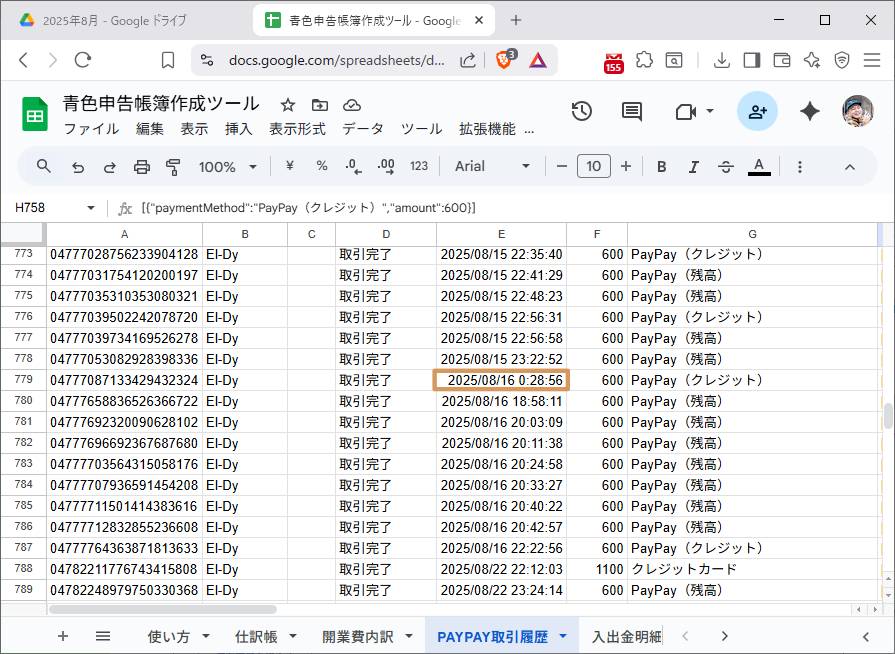Open the comments speech bubble icon
Viewport: 895px width, 654px height.
632,112
